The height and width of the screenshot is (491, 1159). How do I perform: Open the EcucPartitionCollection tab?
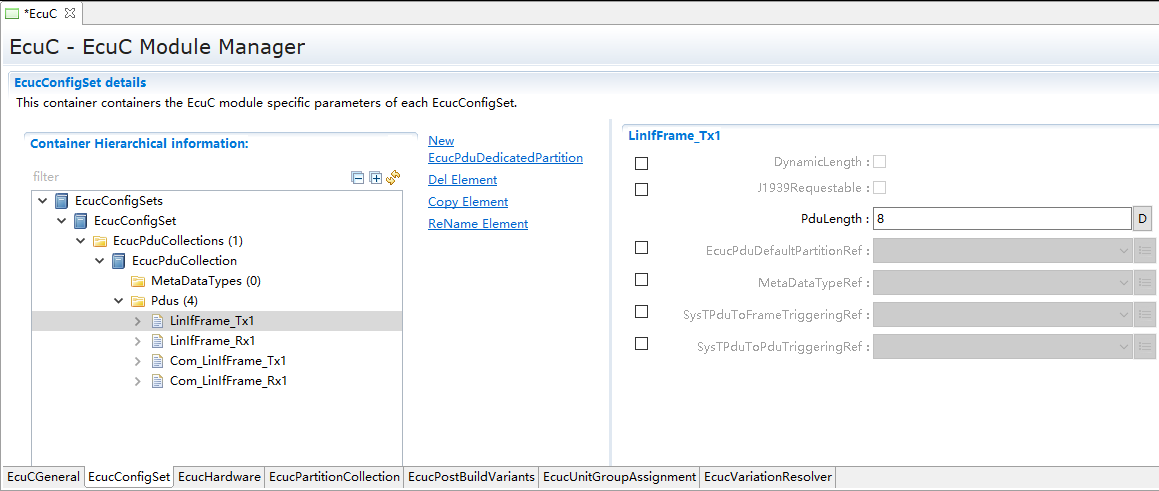click(x=334, y=477)
